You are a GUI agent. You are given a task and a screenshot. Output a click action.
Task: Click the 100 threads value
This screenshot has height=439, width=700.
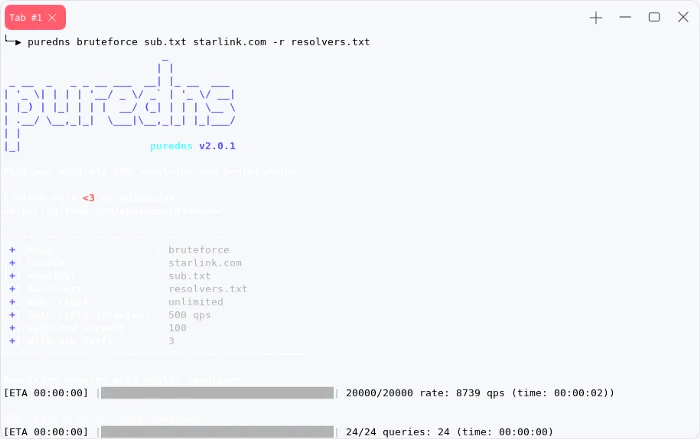[x=177, y=328]
